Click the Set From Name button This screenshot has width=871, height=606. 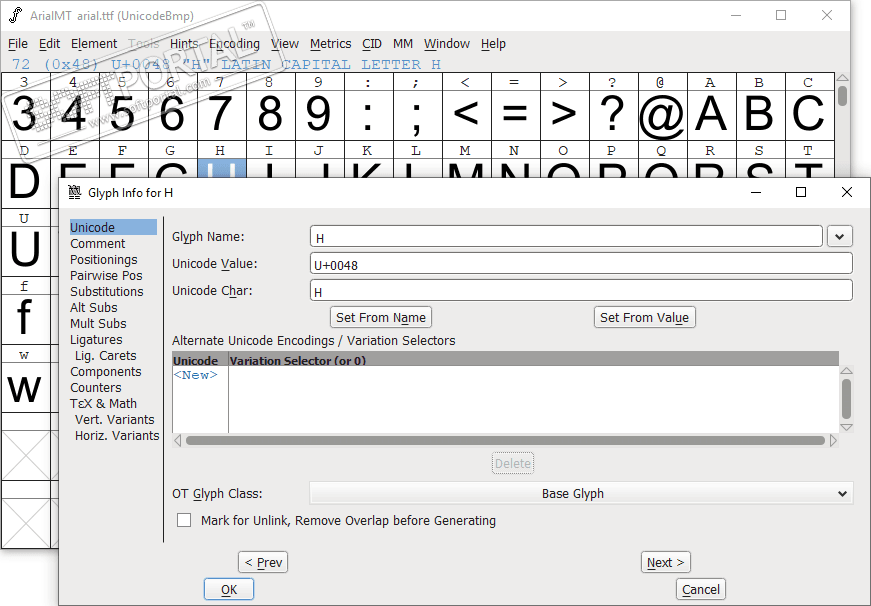[381, 317]
